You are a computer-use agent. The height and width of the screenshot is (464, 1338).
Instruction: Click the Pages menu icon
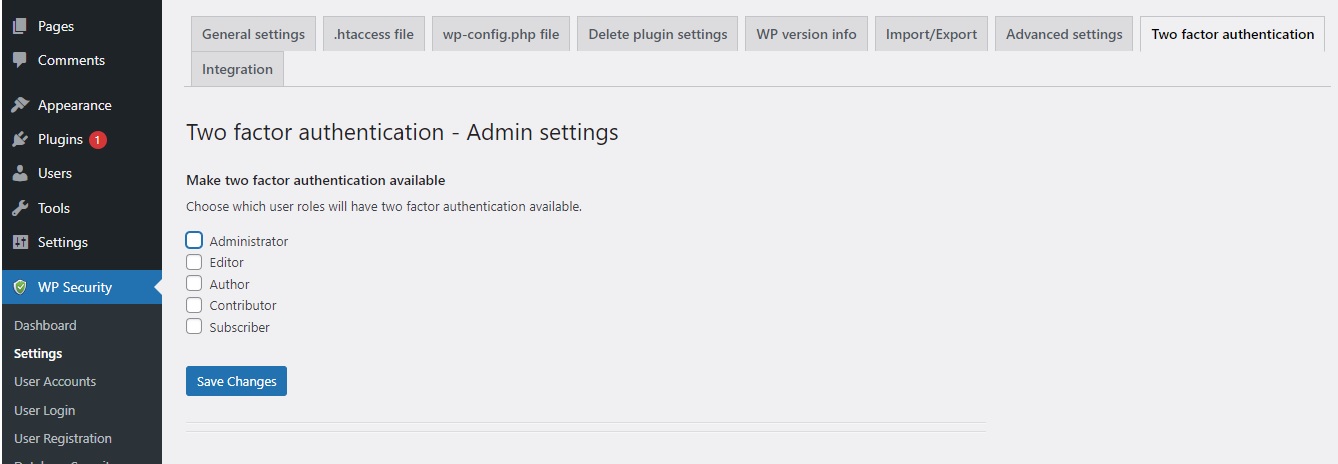[x=20, y=26]
